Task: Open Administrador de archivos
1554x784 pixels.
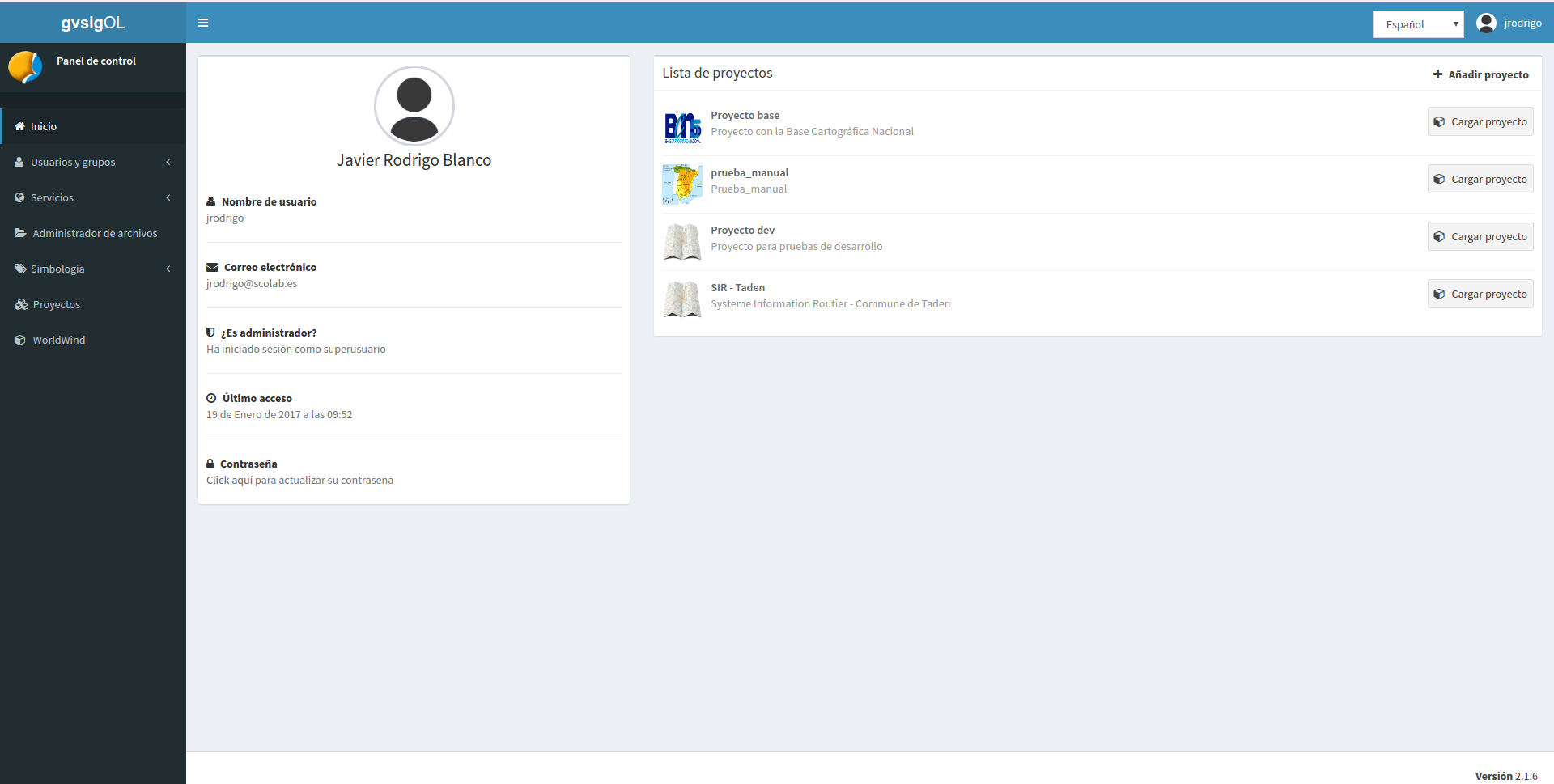Action: pyautogui.click(x=95, y=234)
